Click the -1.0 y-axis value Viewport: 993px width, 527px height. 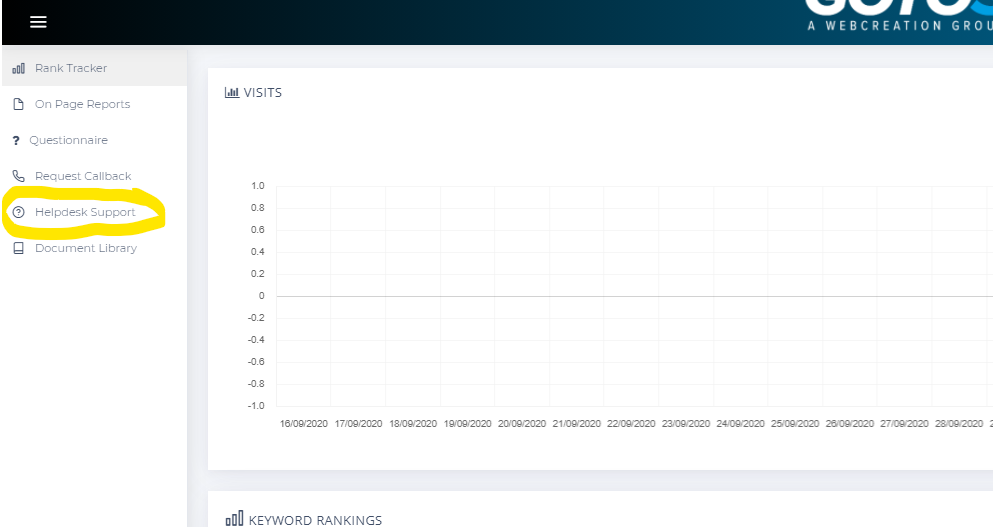(x=256, y=405)
